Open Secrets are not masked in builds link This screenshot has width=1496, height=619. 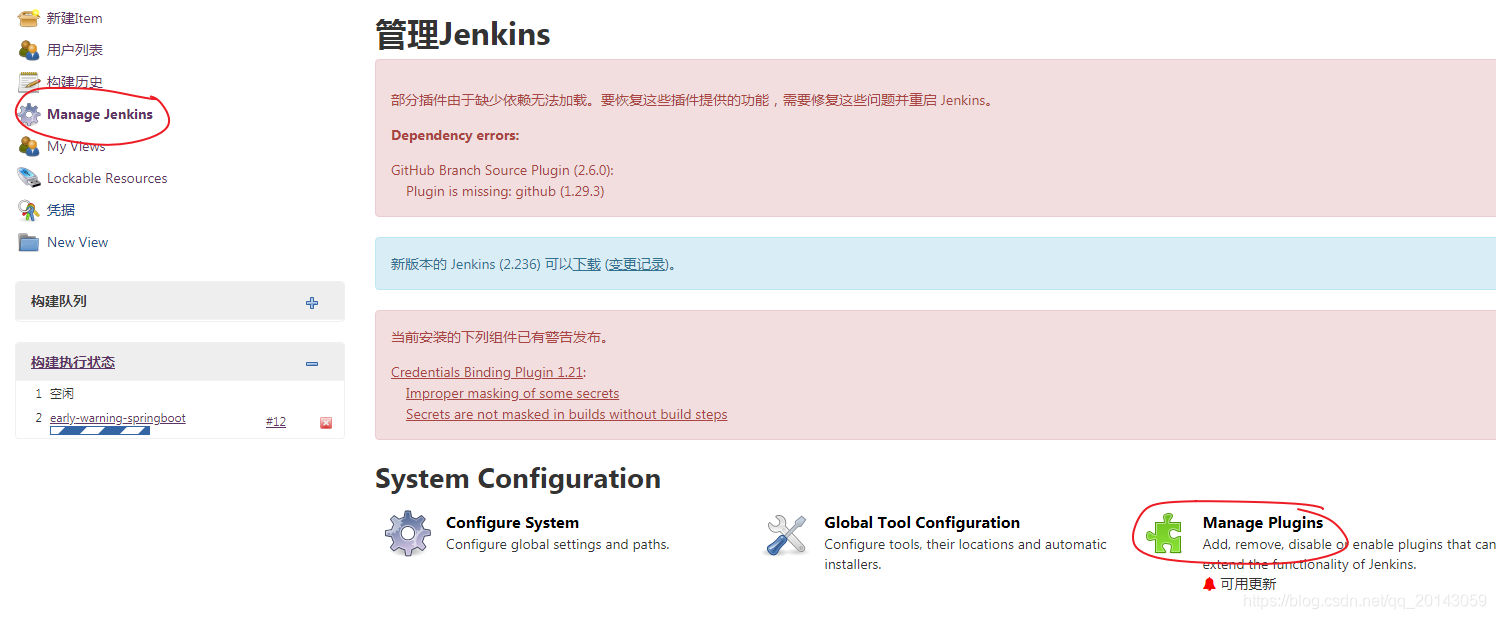(566, 414)
